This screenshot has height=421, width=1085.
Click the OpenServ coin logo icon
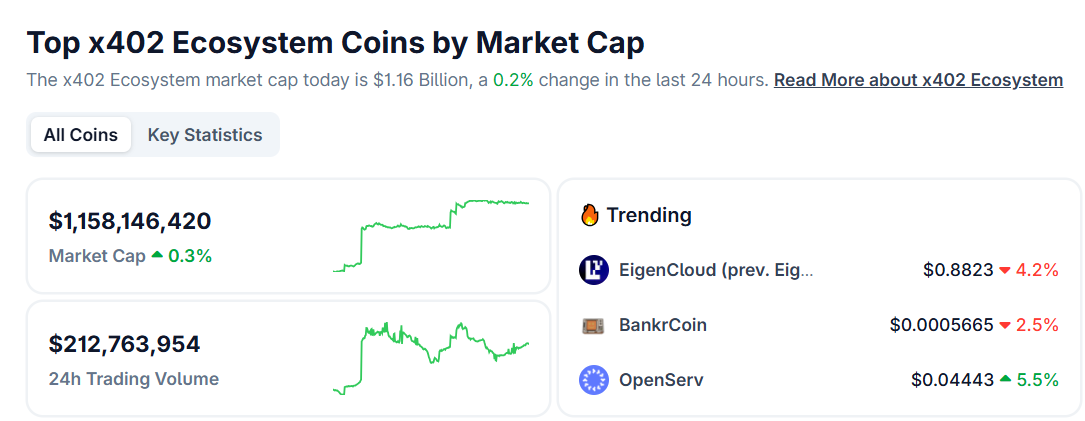(594, 380)
